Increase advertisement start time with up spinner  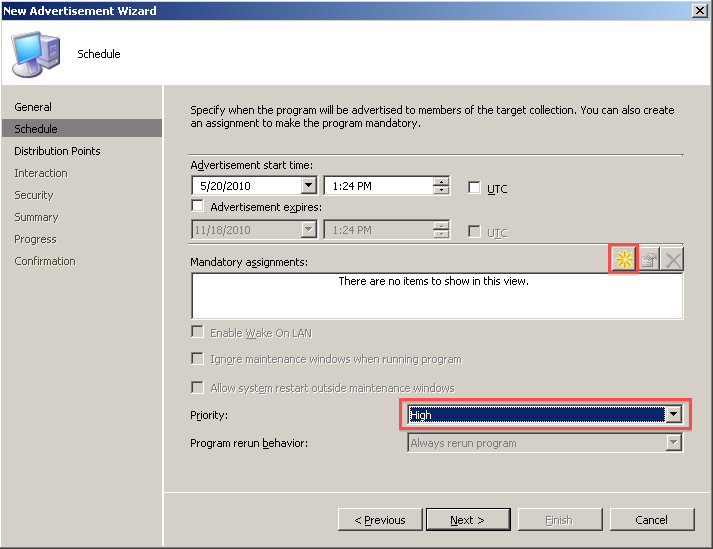click(441, 181)
